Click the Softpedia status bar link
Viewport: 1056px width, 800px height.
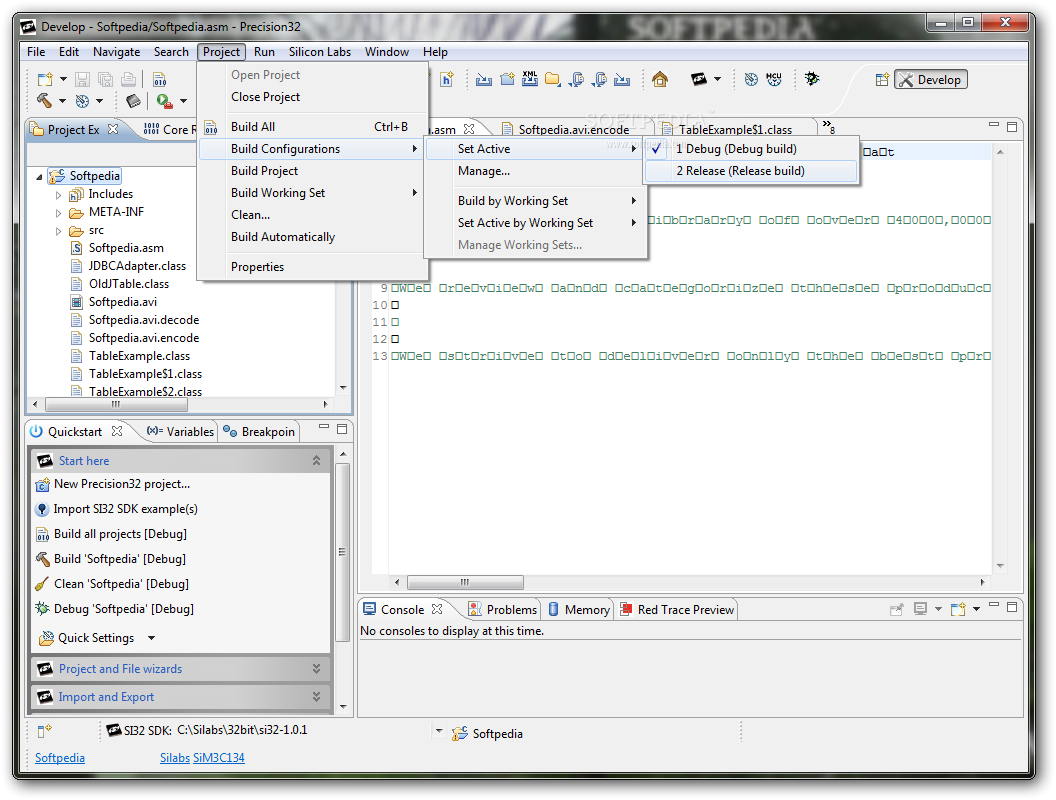60,758
